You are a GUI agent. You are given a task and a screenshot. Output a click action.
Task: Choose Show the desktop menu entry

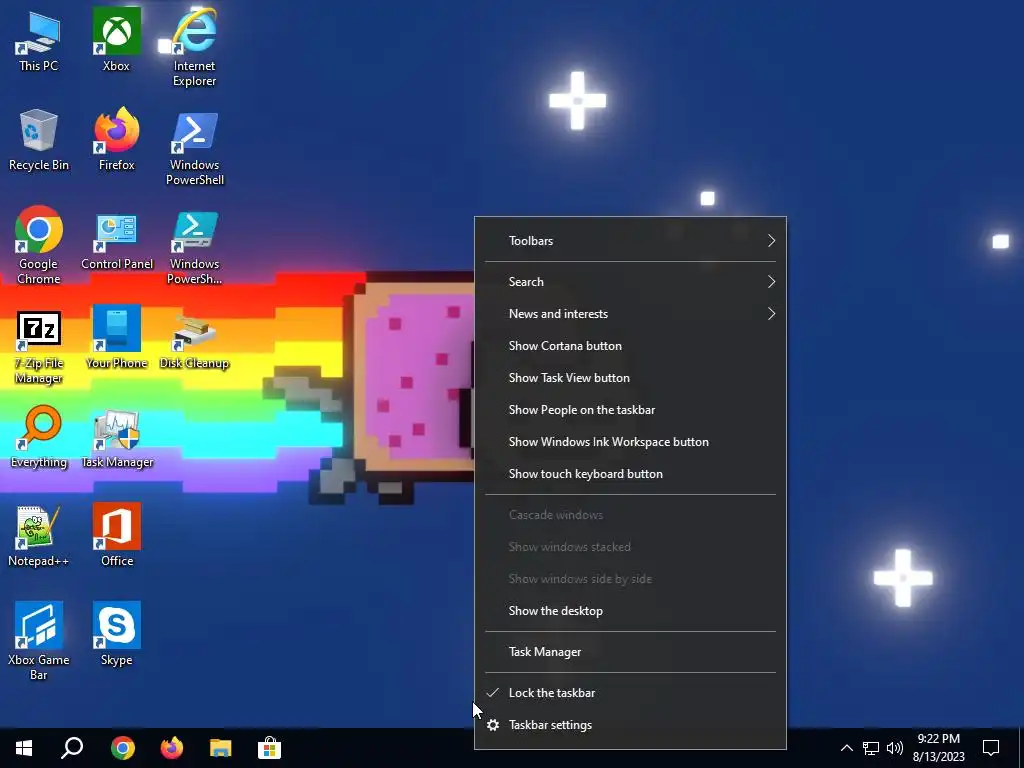(x=630, y=611)
